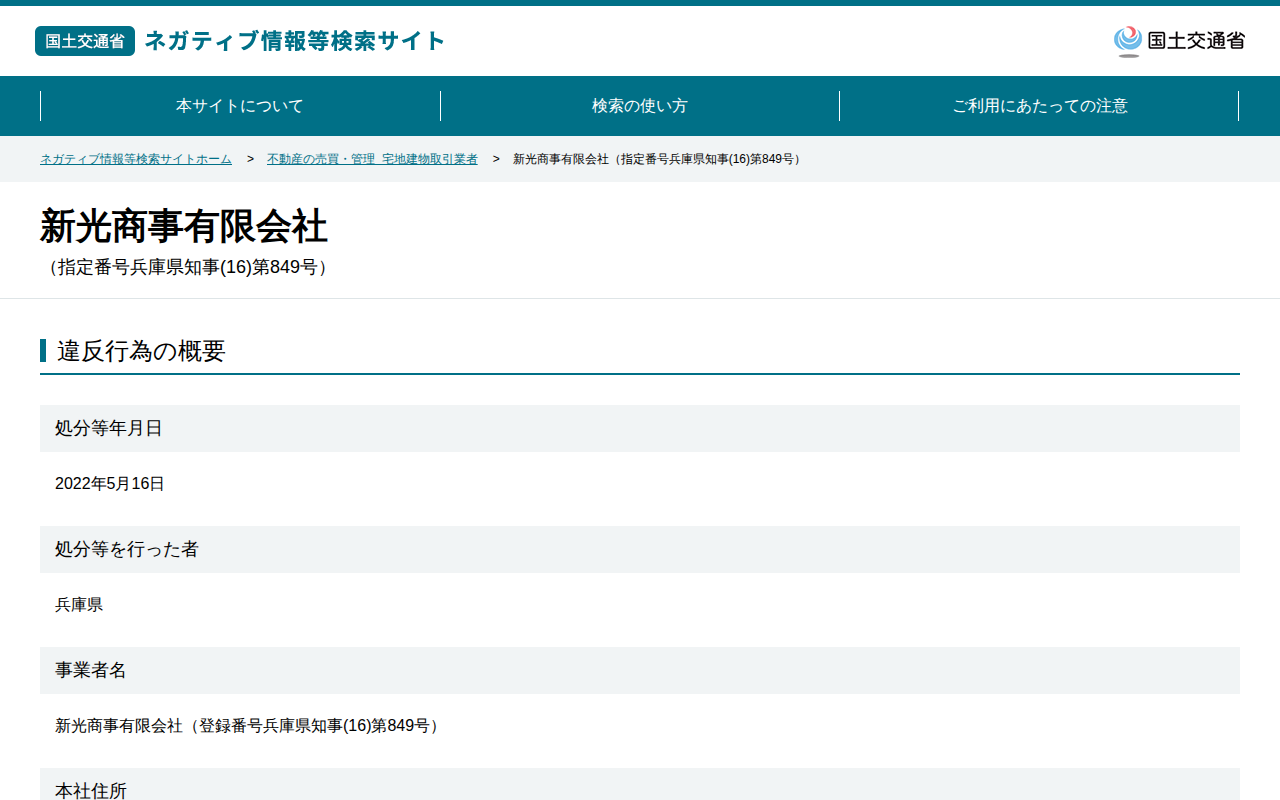Click 新光商事有限会社（登録番号兵庫県知事(16)第849号） value
The image size is (1280, 800).
pyautogui.click(x=250, y=726)
